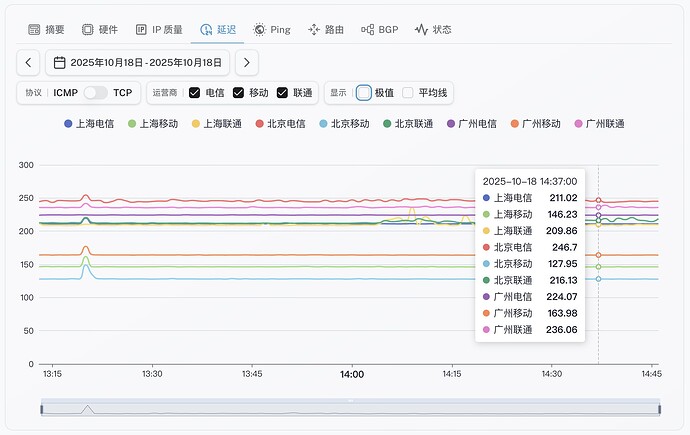Viewport: 690px width, 435px height.
Task: Click the 14:00 time axis label
Action: point(352,374)
